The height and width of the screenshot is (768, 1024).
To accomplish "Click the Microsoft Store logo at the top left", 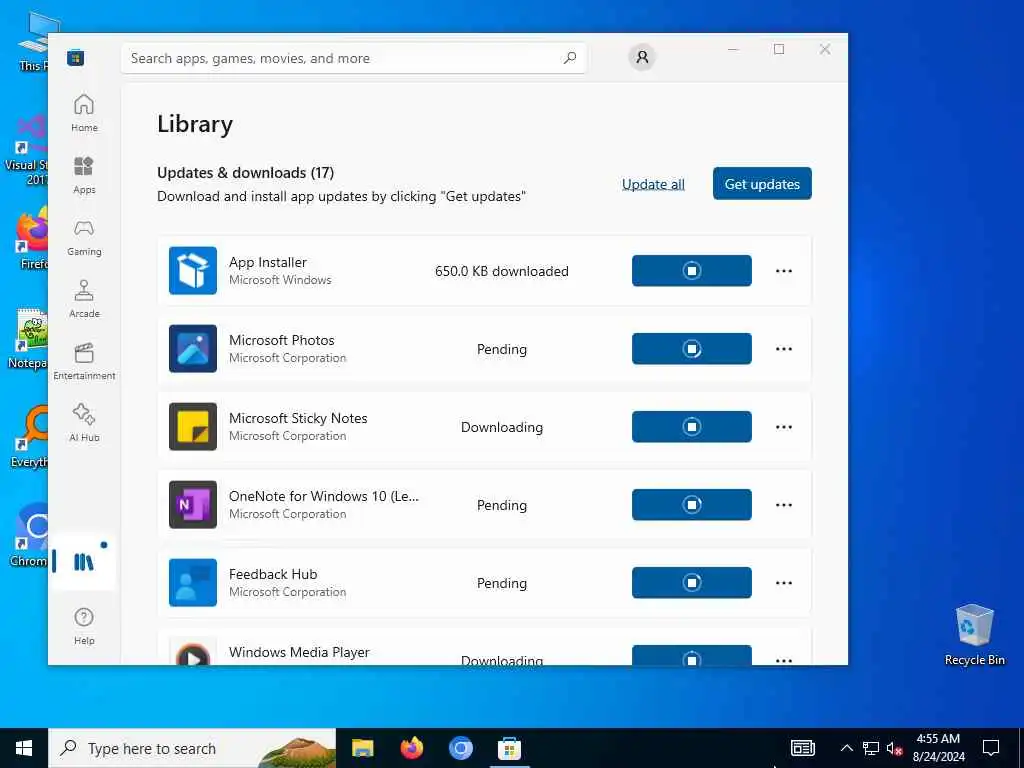I will click(76, 58).
